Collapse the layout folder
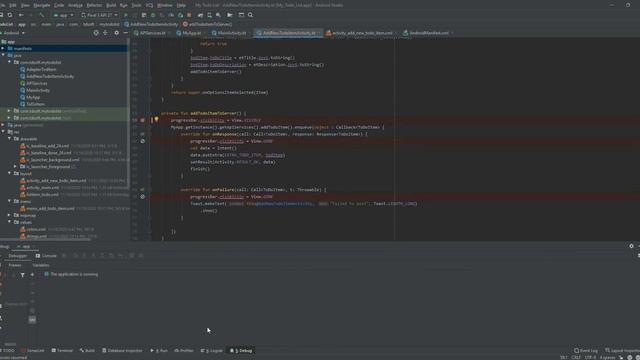Screen dimensions: 640x360 coord(9,173)
